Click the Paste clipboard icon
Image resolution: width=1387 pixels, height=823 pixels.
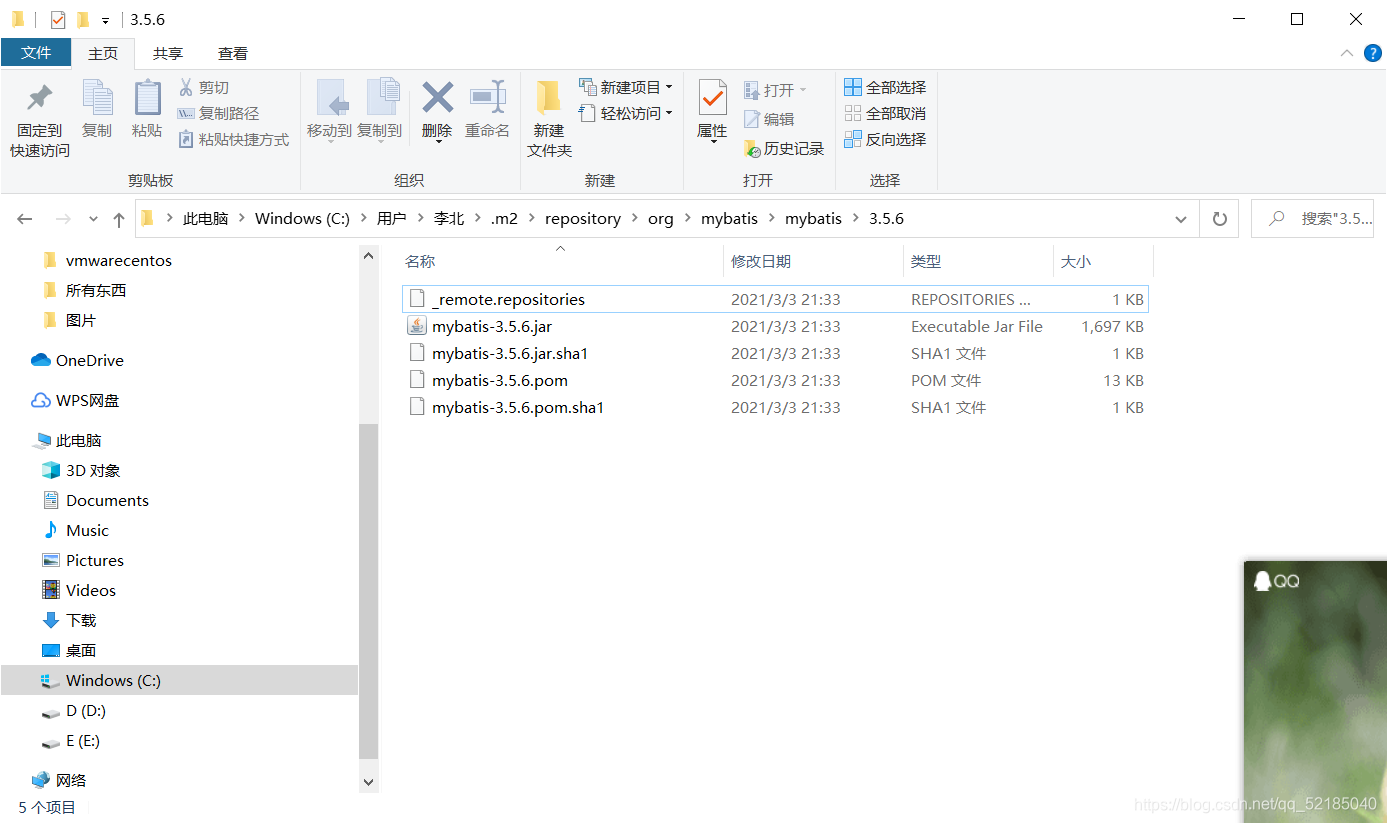(147, 98)
